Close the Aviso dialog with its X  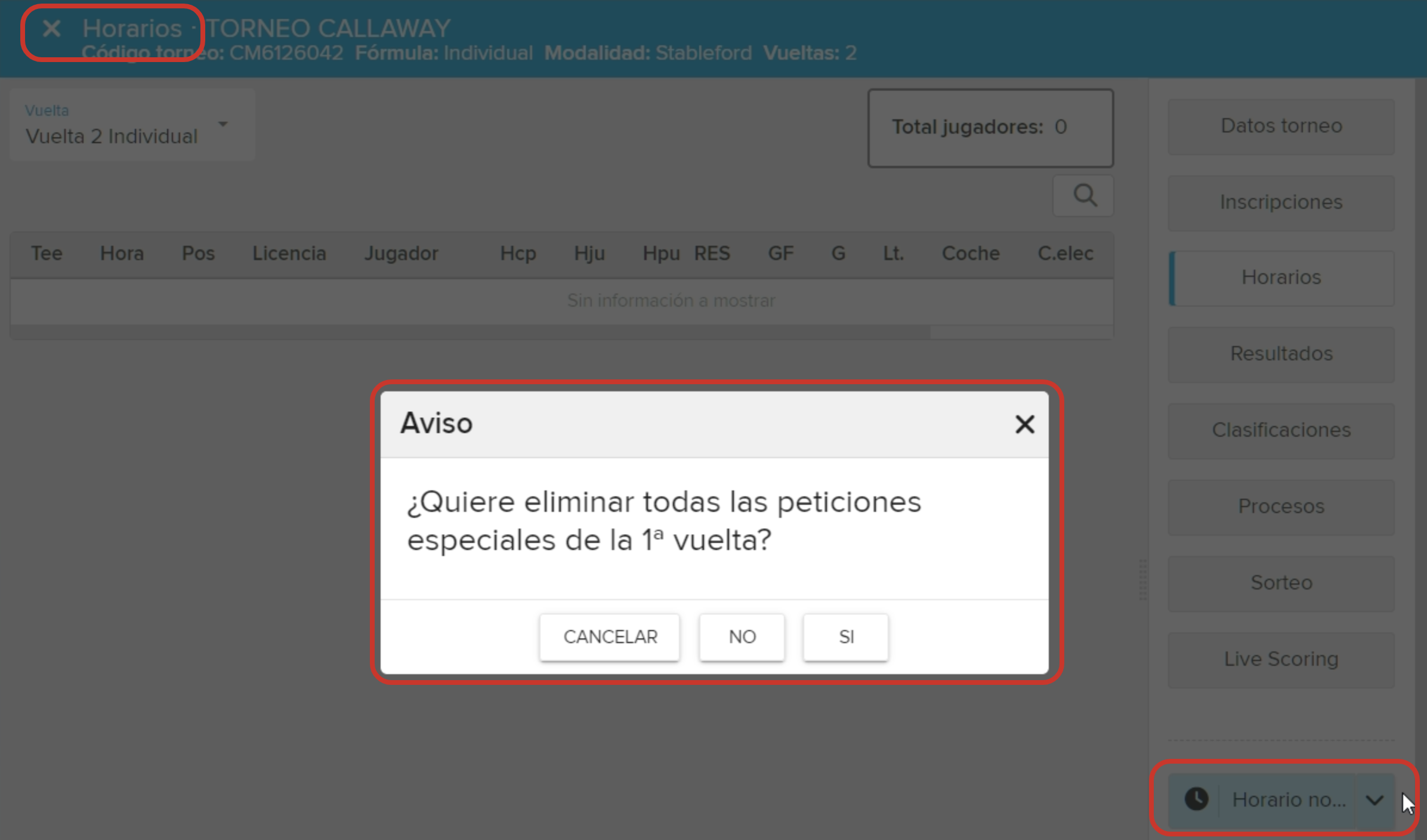click(x=1024, y=424)
